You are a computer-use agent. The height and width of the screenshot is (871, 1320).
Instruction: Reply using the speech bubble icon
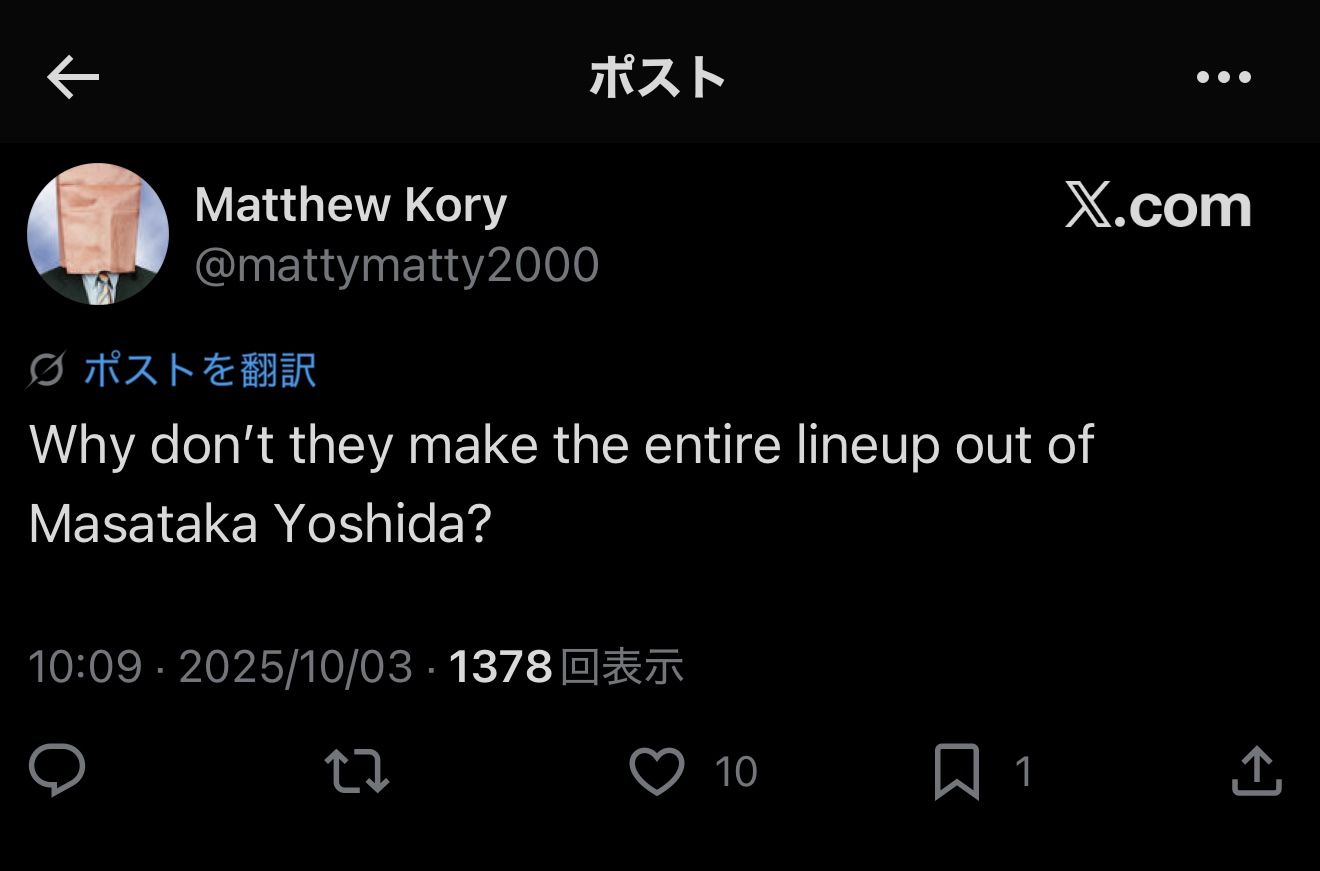point(57,772)
